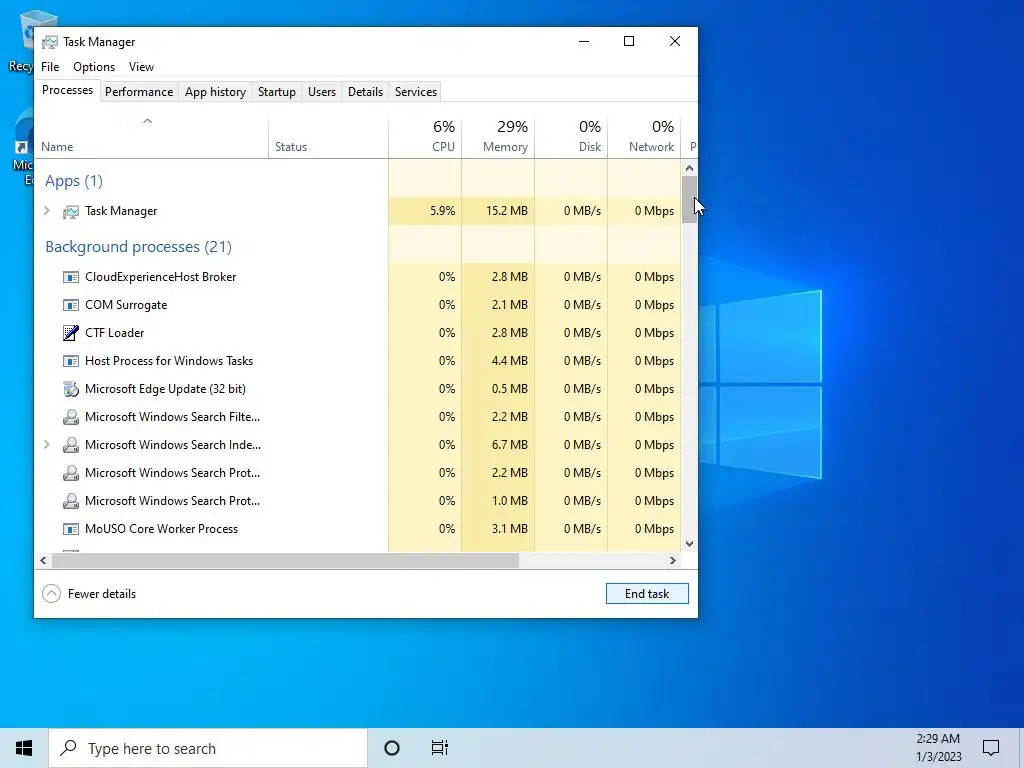Select the Processes tab
Viewport: 1024px width, 768px height.
click(x=67, y=90)
